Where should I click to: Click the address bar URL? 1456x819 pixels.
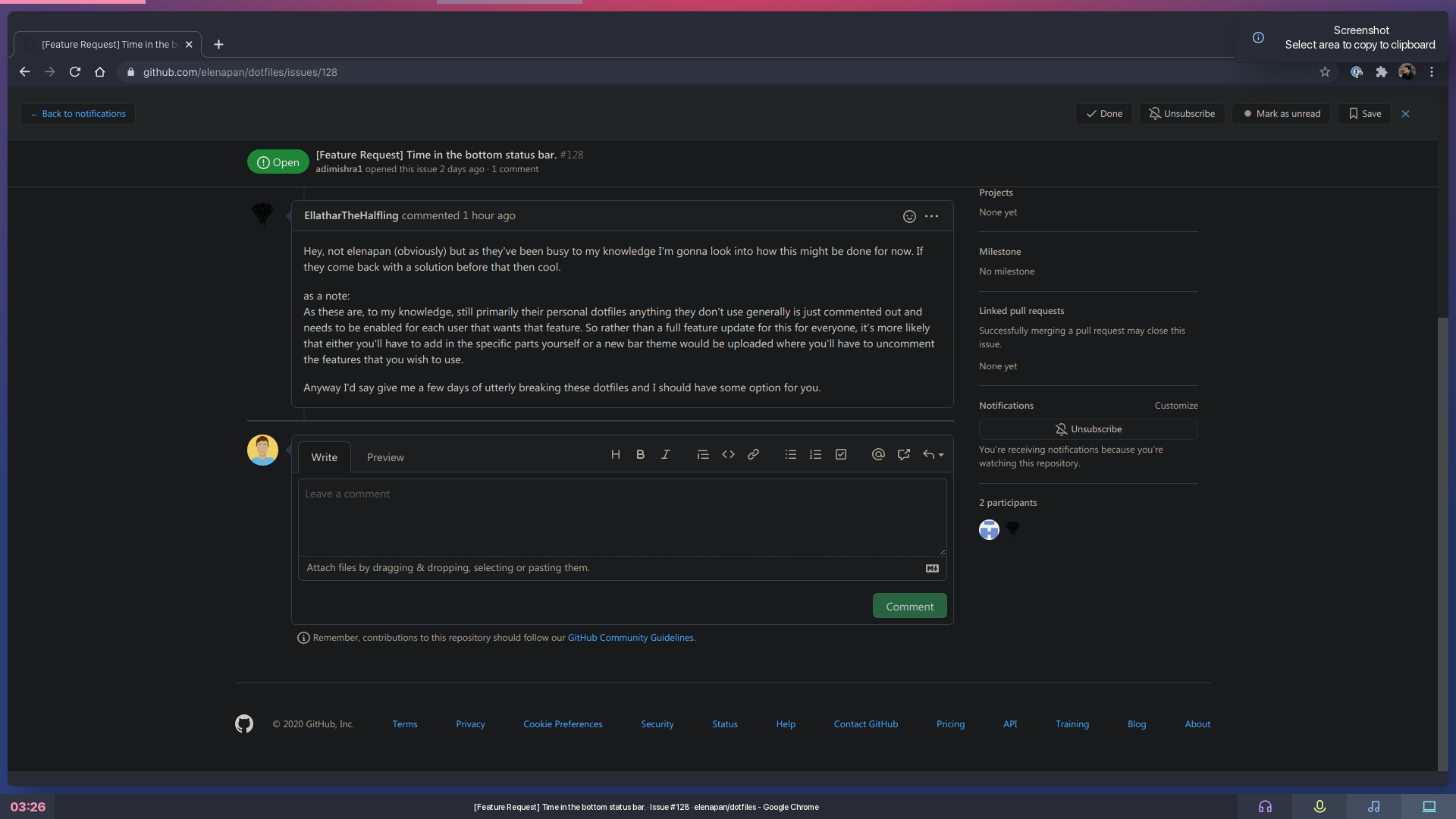tap(240, 72)
